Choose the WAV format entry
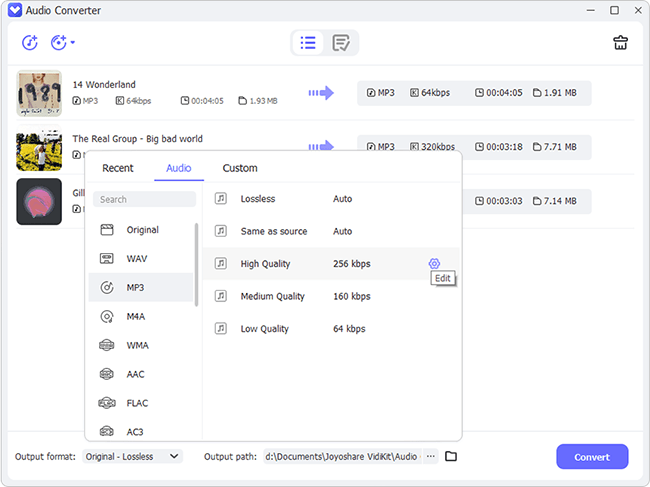 [x=141, y=259]
